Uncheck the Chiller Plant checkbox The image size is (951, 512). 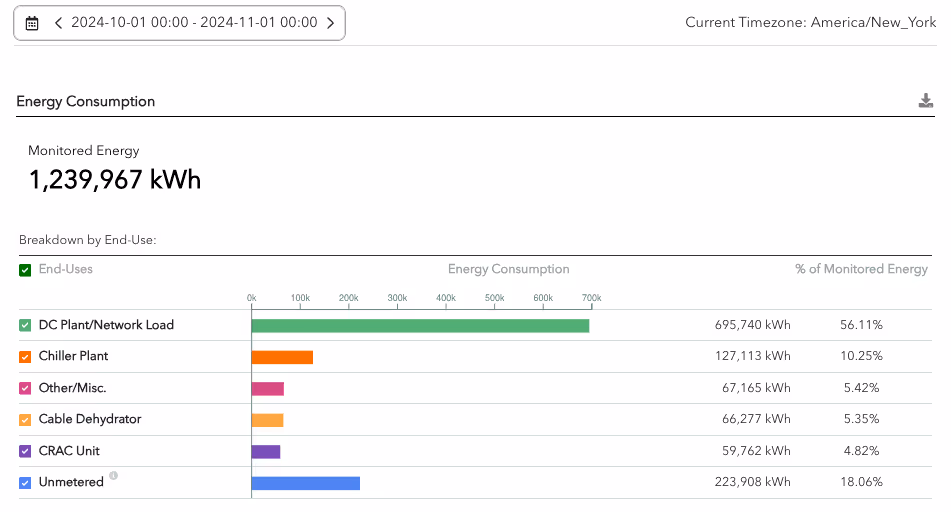click(25, 357)
